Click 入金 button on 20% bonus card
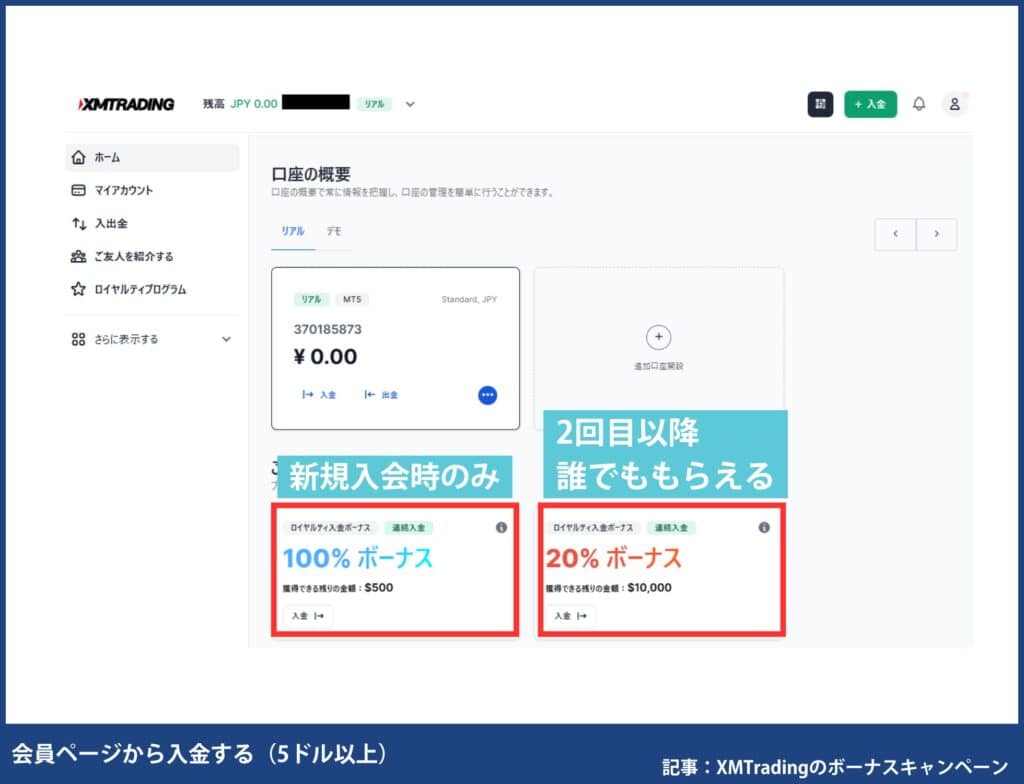This screenshot has width=1024, height=784. coord(571,615)
